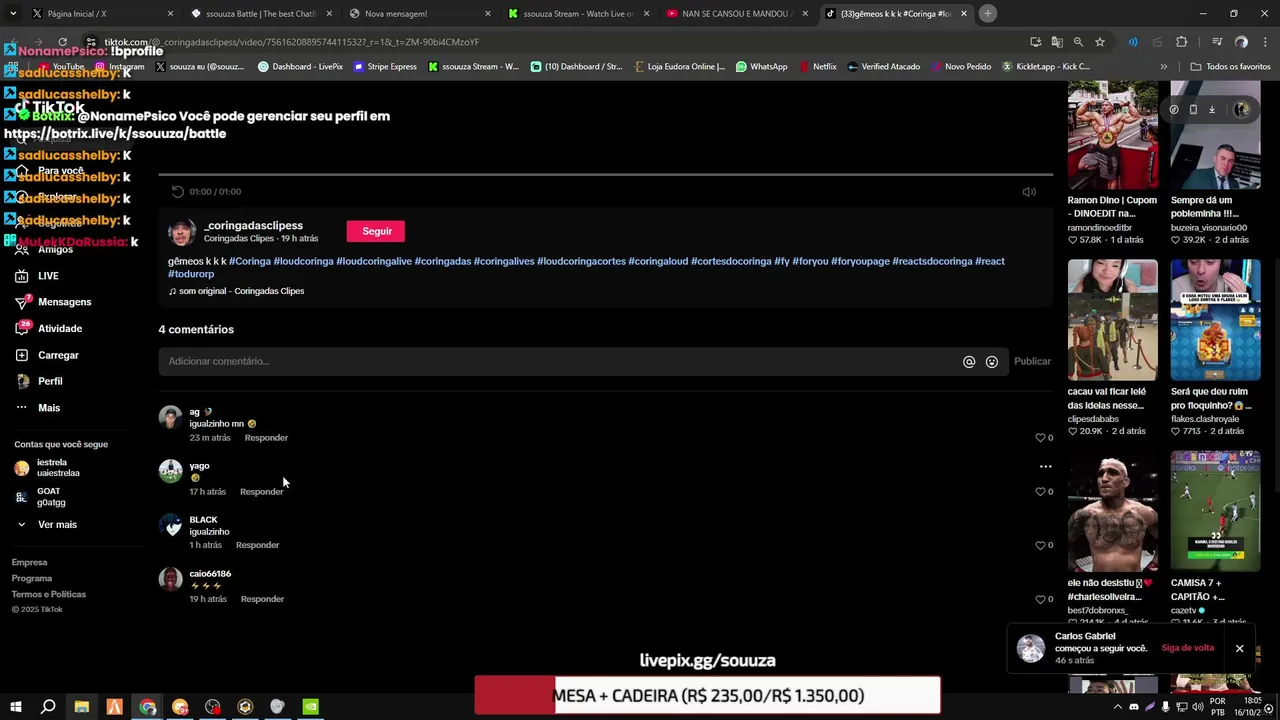The height and width of the screenshot is (720, 1280).
Task: Click the #loudcoringa hashtag
Action: click(303, 261)
